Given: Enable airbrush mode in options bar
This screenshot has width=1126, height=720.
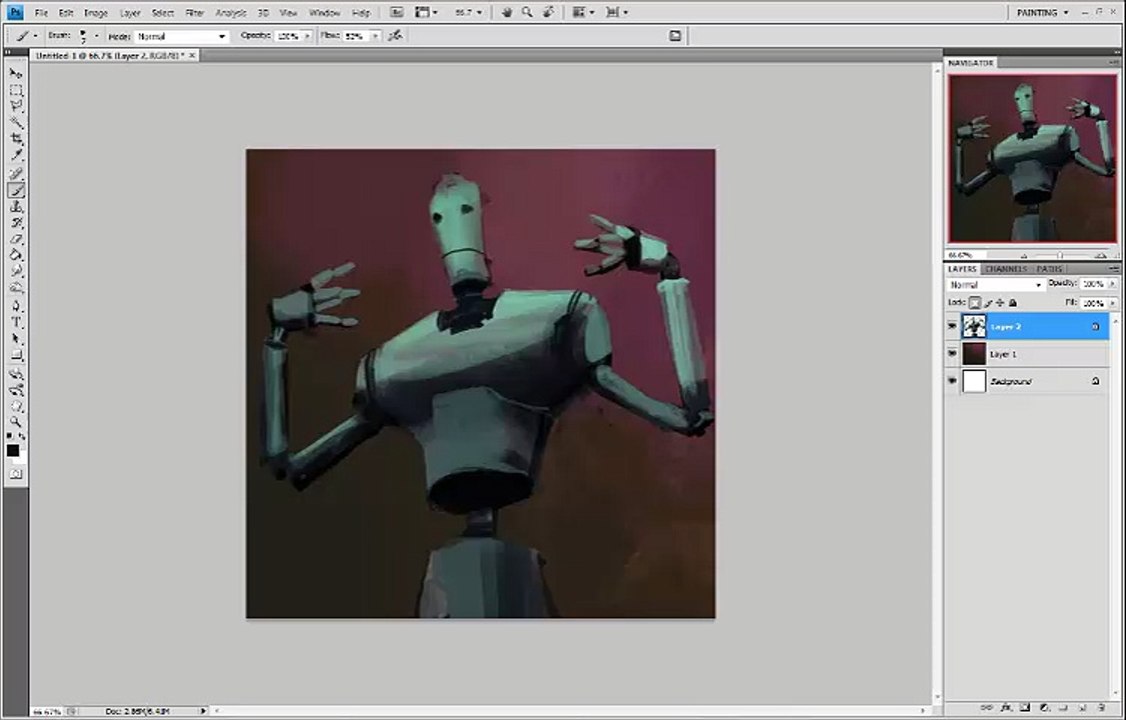Looking at the screenshot, I should [395, 35].
